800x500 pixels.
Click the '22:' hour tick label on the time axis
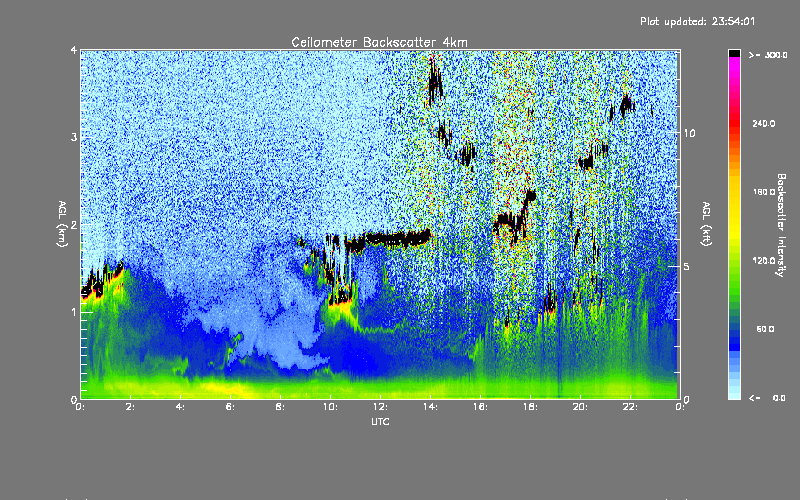[630, 407]
